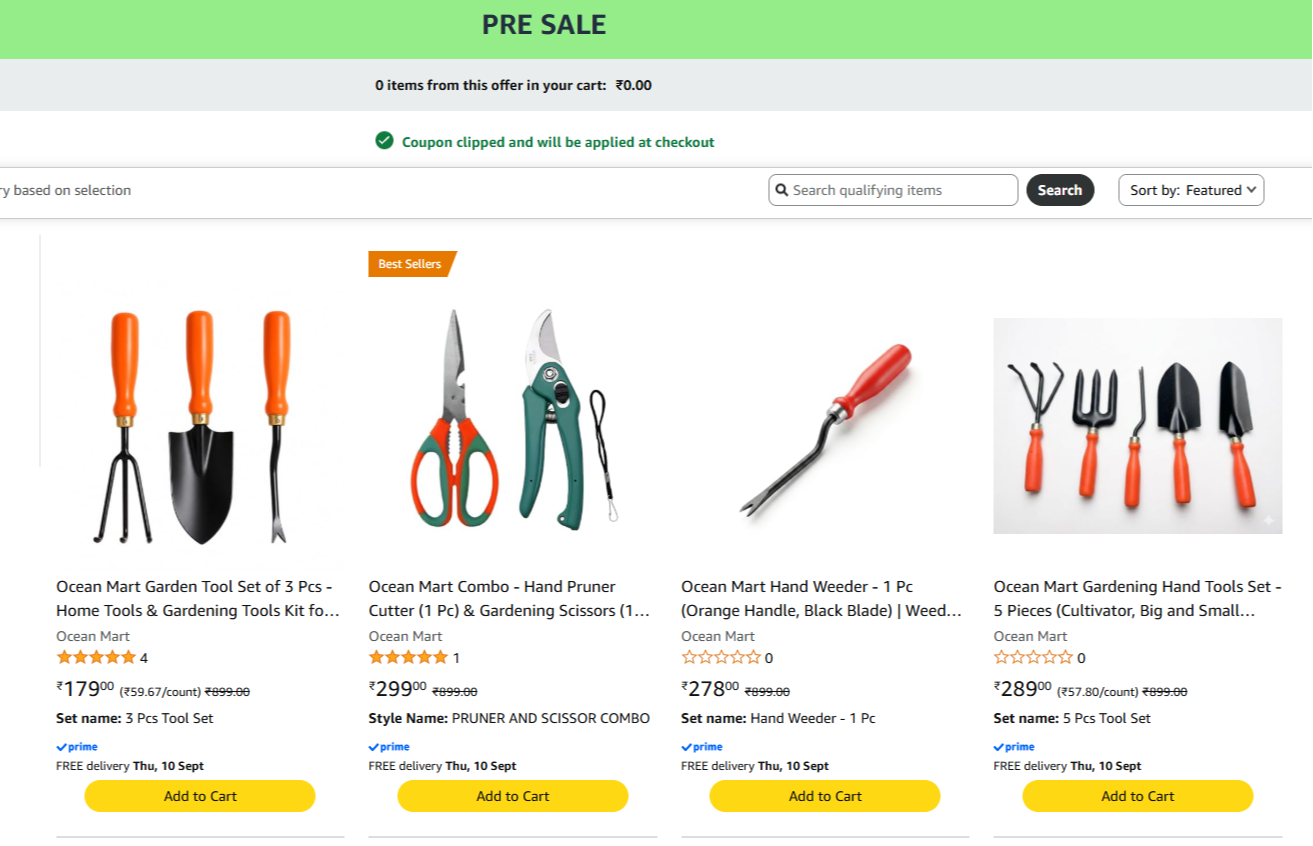Click prime logo under Hand Weeder listing
The width and height of the screenshot is (1313, 846).
pos(702,747)
